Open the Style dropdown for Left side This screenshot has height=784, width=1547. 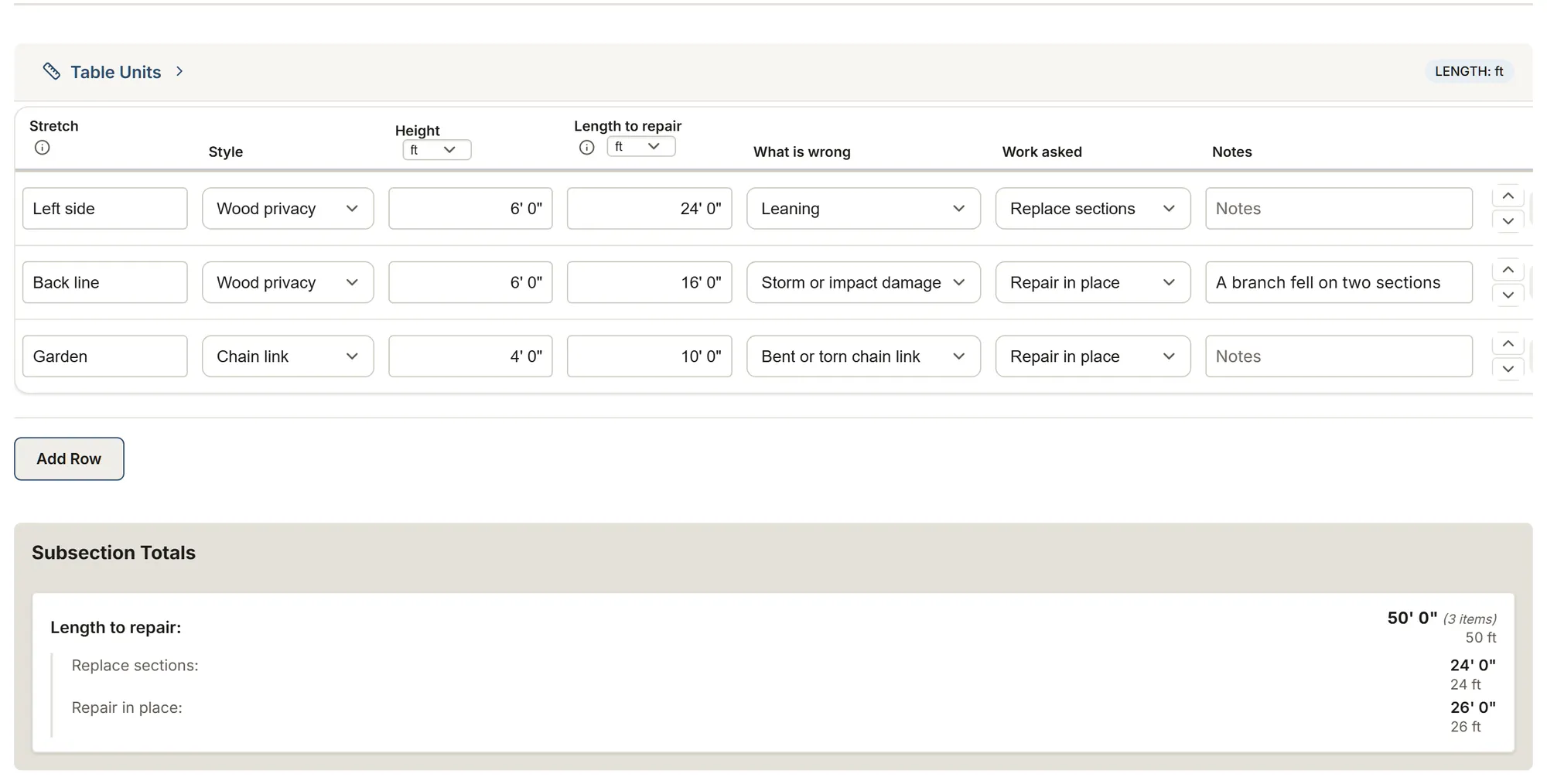click(x=288, y=209)
